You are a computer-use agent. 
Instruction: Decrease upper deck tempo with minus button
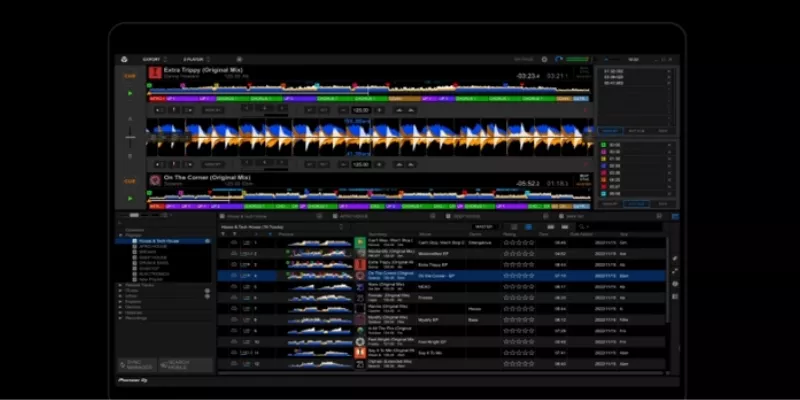pyautogui.click(x=343, y=110)
